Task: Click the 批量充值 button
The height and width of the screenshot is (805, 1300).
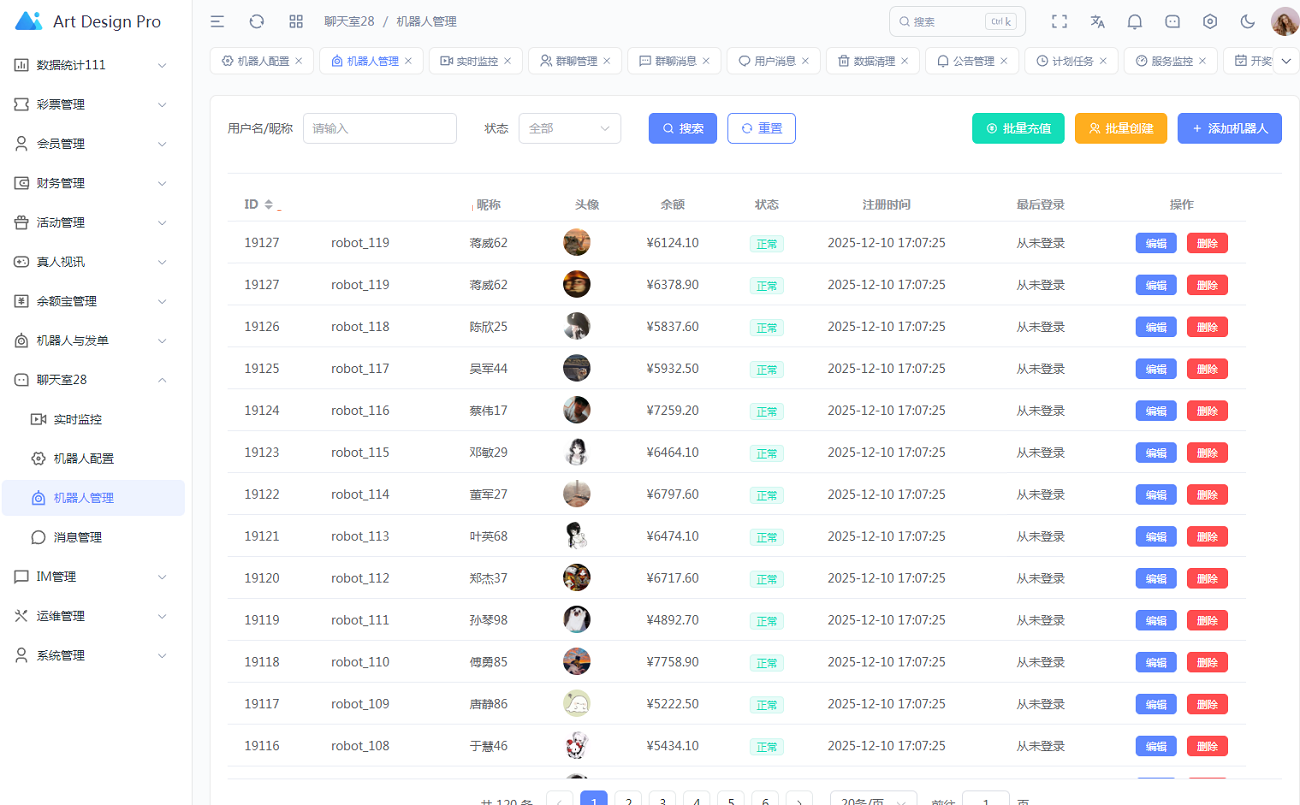Action: click(1018, 128)
